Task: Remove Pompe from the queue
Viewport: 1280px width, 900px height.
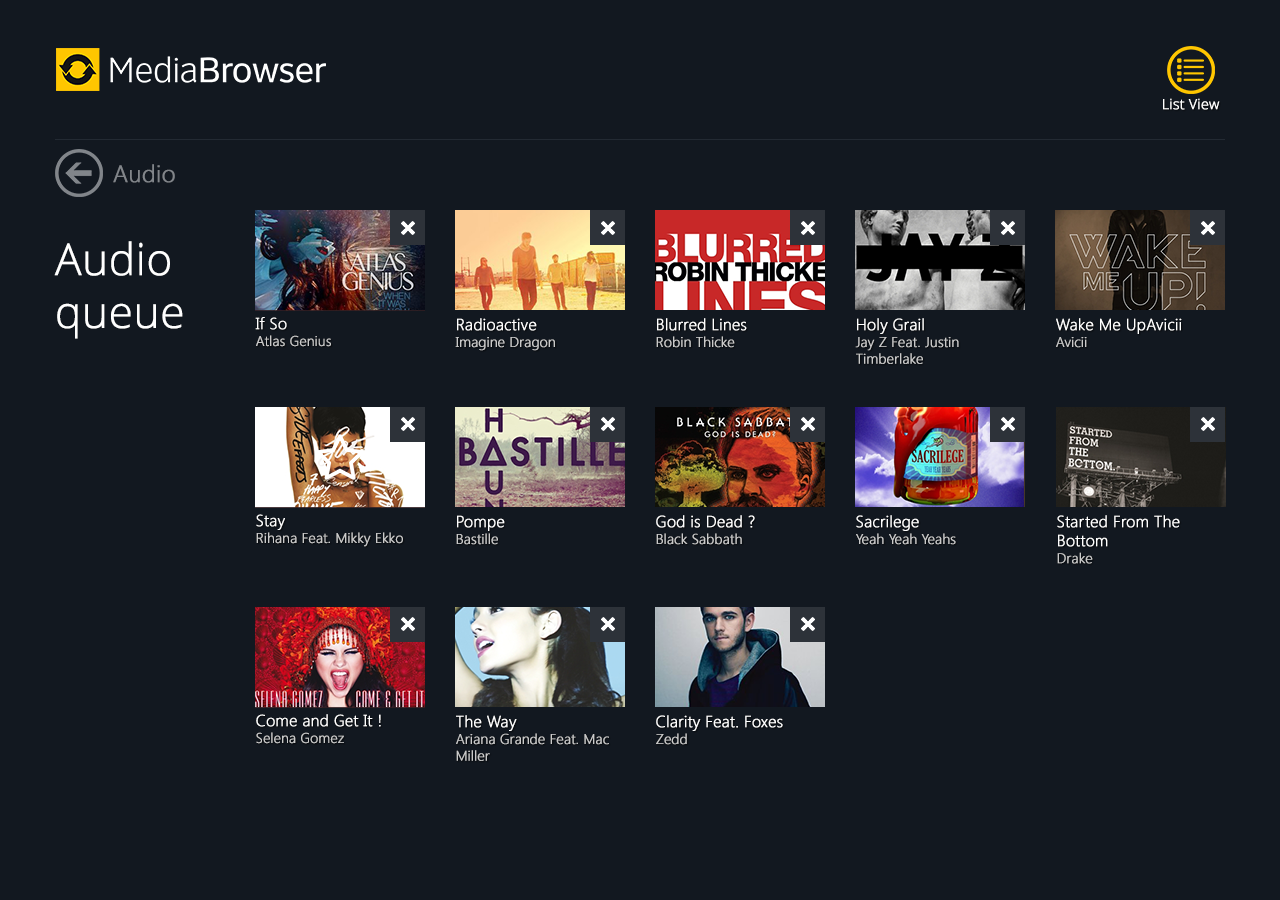Action: coord(607,425)
